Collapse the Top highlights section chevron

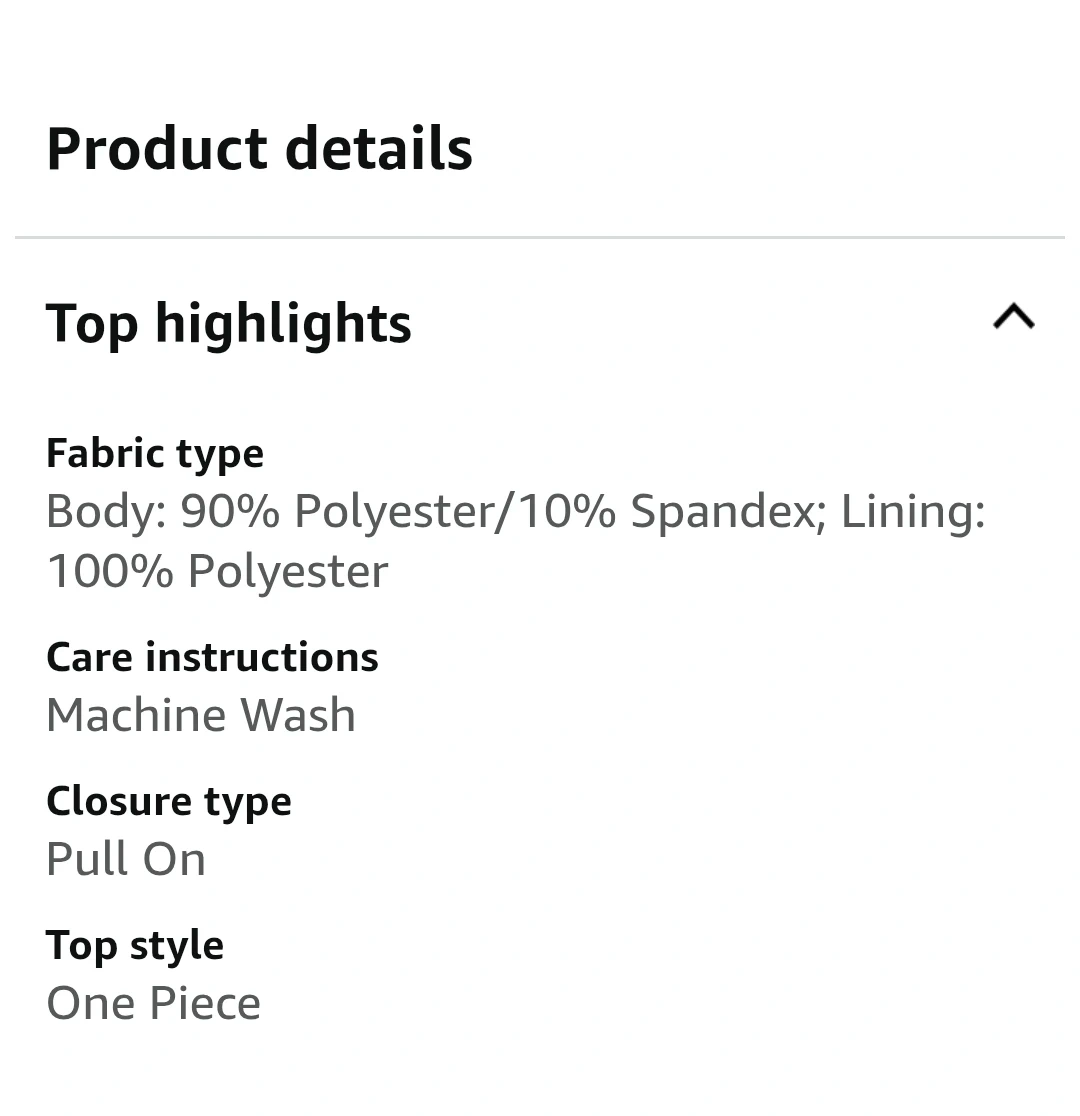click(x=1013, y=318)
